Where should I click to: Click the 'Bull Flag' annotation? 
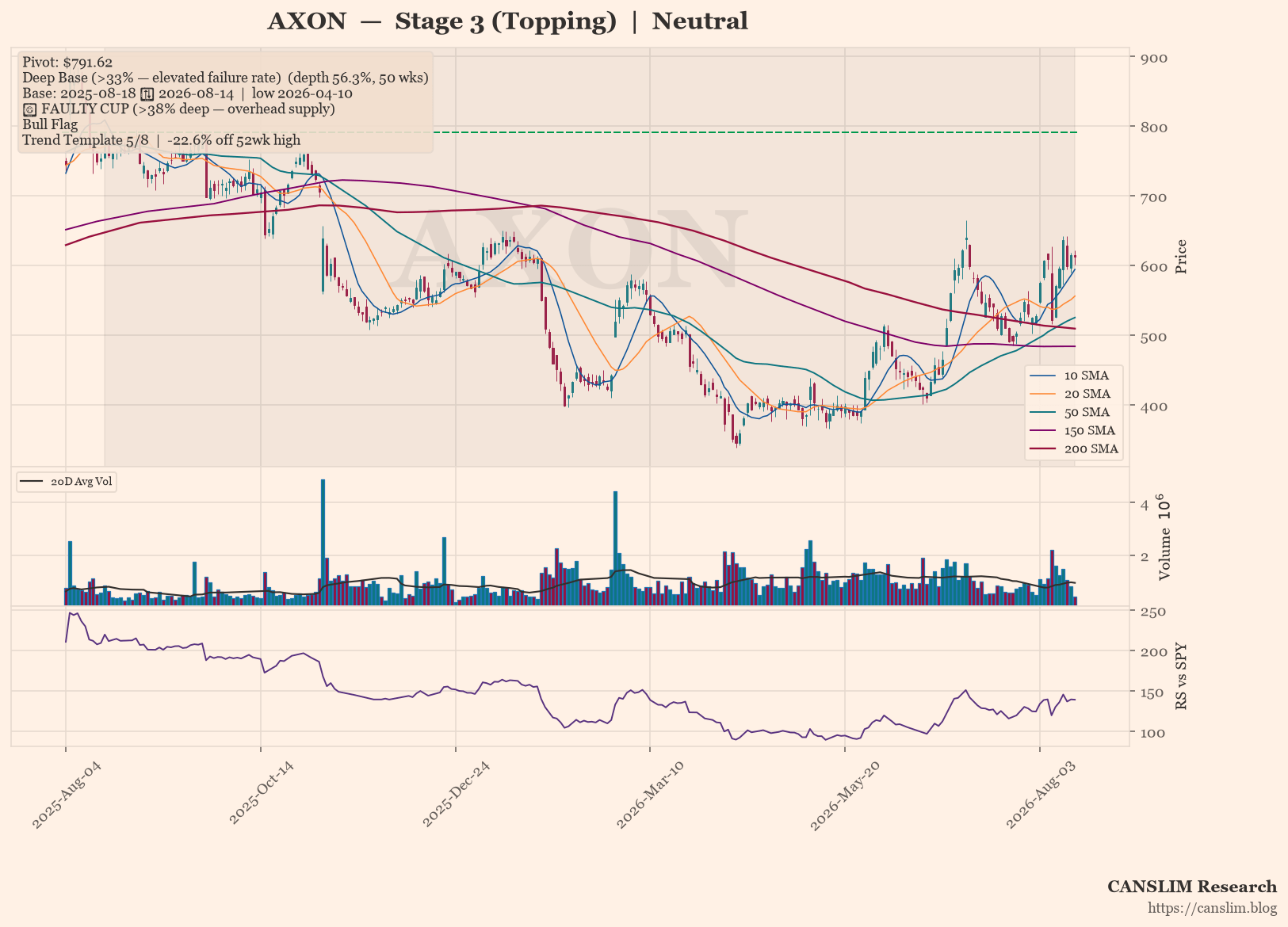click(x=50, y=124)
